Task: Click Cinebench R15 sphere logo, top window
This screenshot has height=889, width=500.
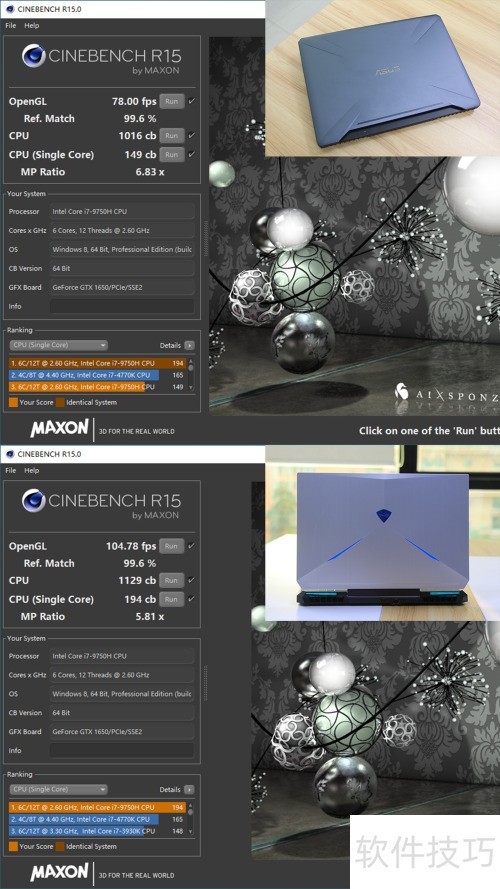Action: pos(33,56)
